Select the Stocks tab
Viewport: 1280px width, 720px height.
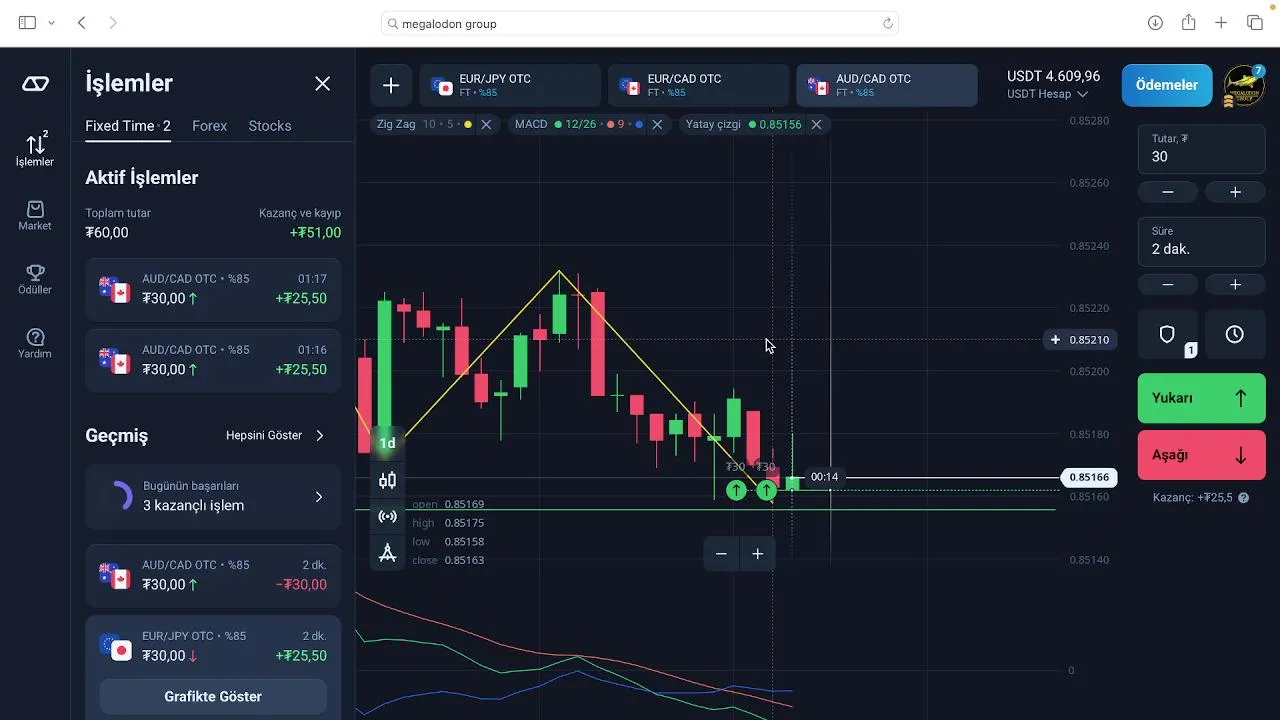[270, 126]
